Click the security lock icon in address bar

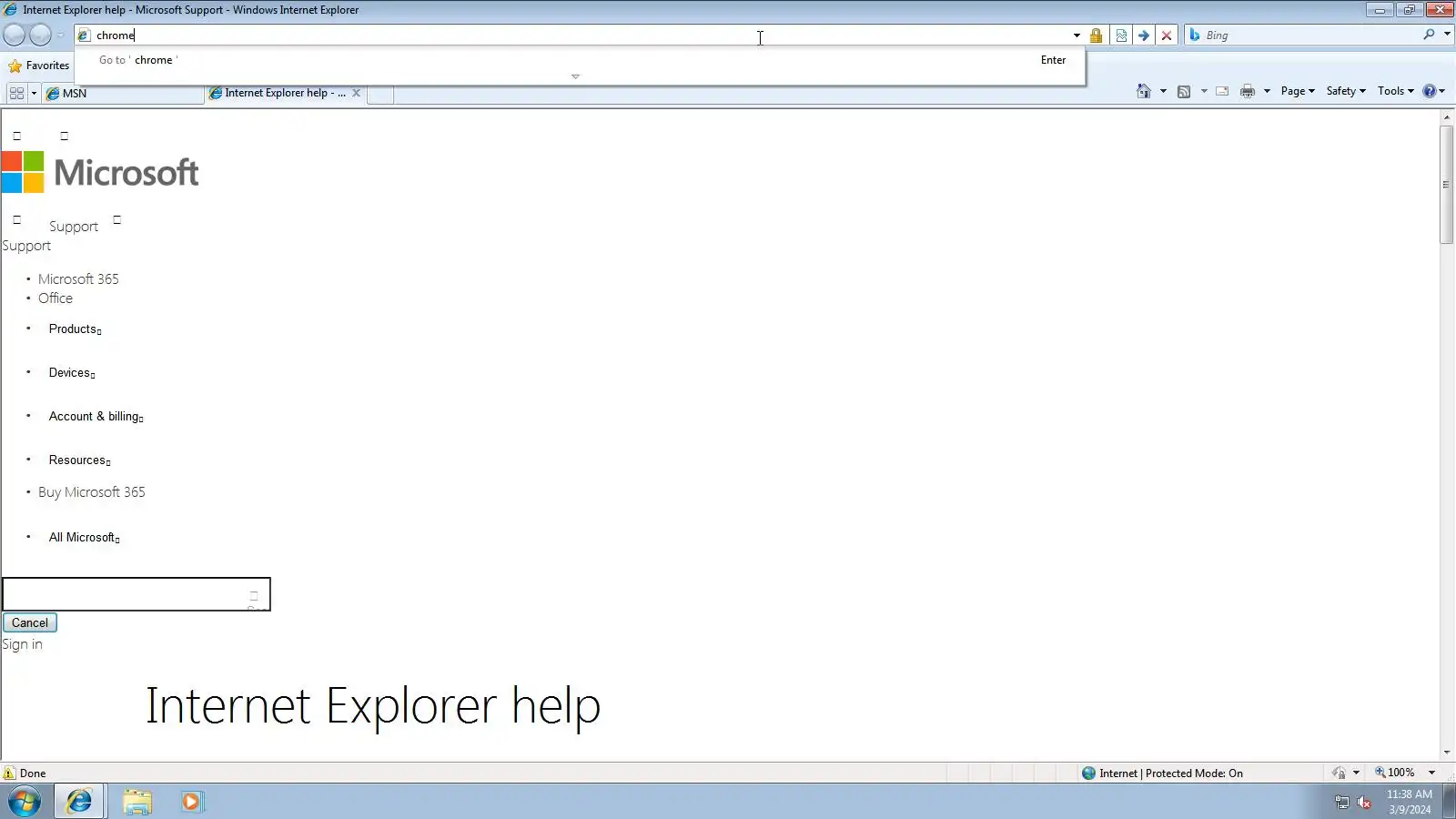coord(1096,35)
